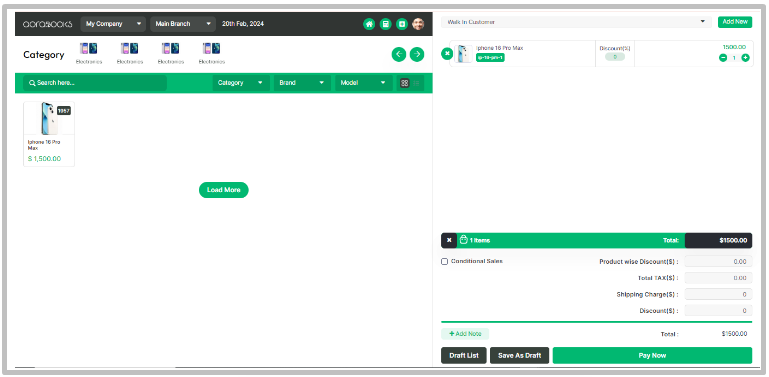Click the shopping bag items icon
The height and width of the screenshot is (377, 769).
click(463, 240)
